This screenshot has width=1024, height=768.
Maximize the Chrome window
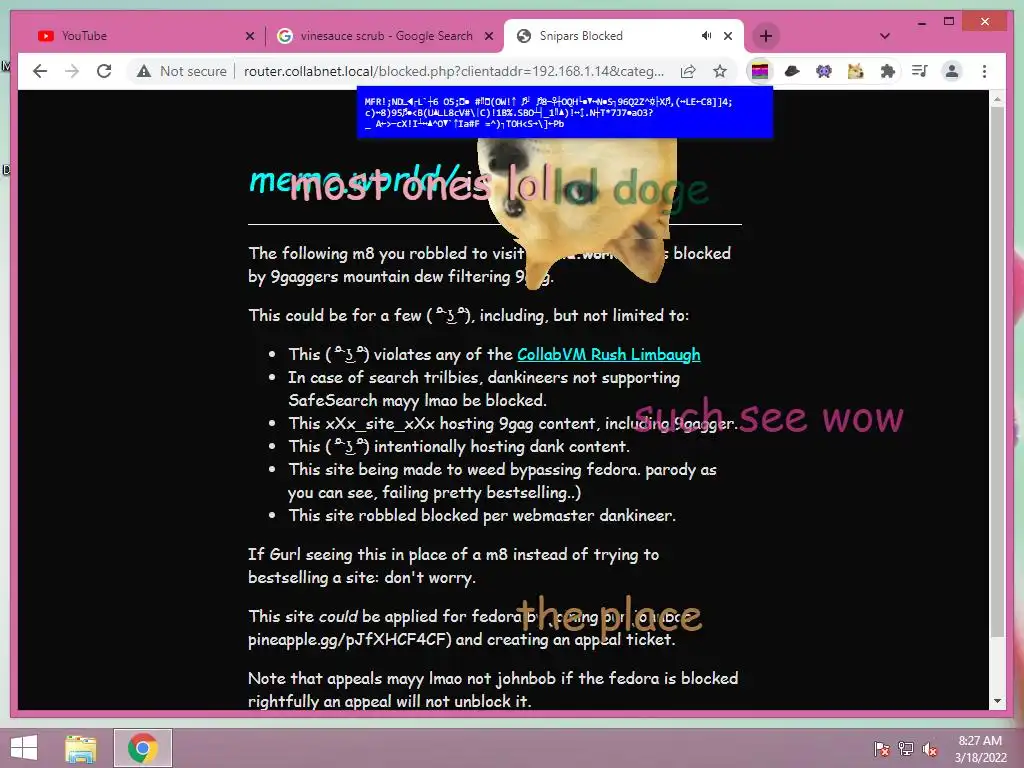click(949, 22)
